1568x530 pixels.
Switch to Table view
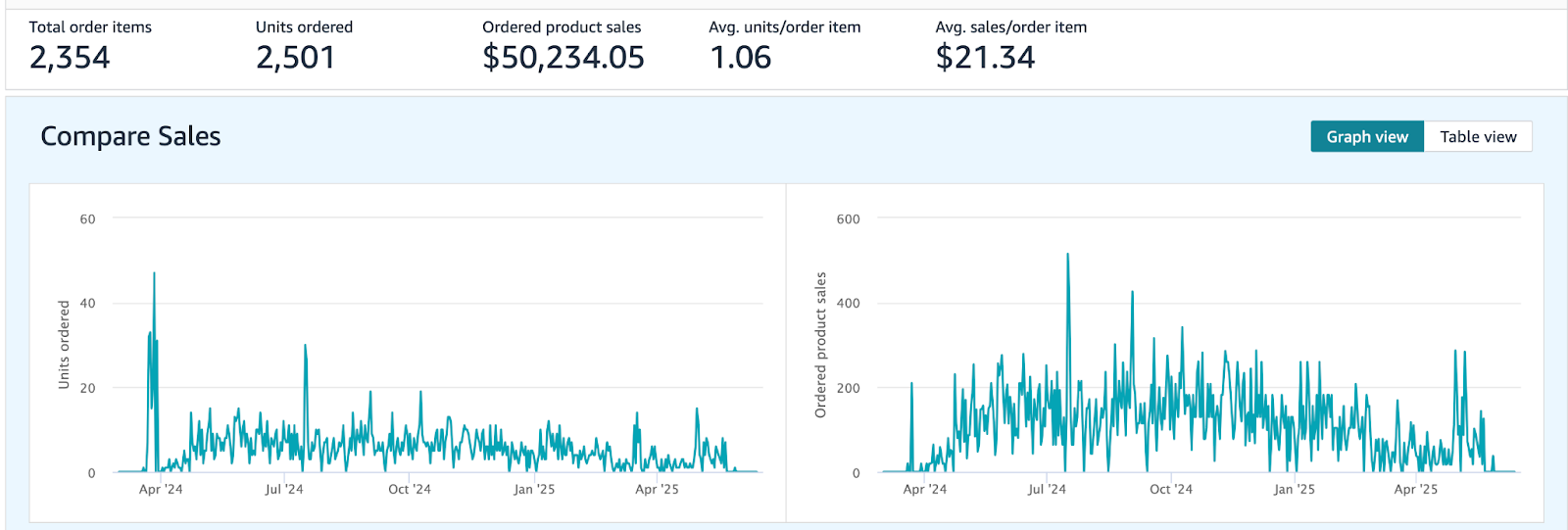[x=1478, y=137]
